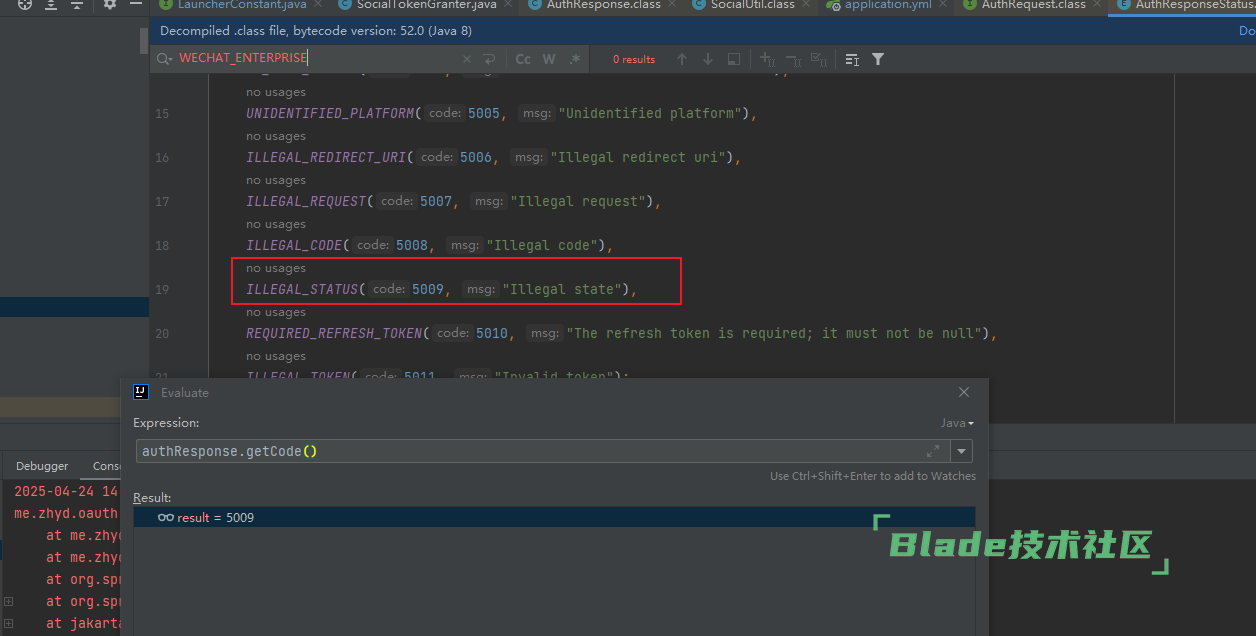Click ILLEGAL_STATUS enum constant
This screenshot has width=1256, height=636.
[303, 289]
